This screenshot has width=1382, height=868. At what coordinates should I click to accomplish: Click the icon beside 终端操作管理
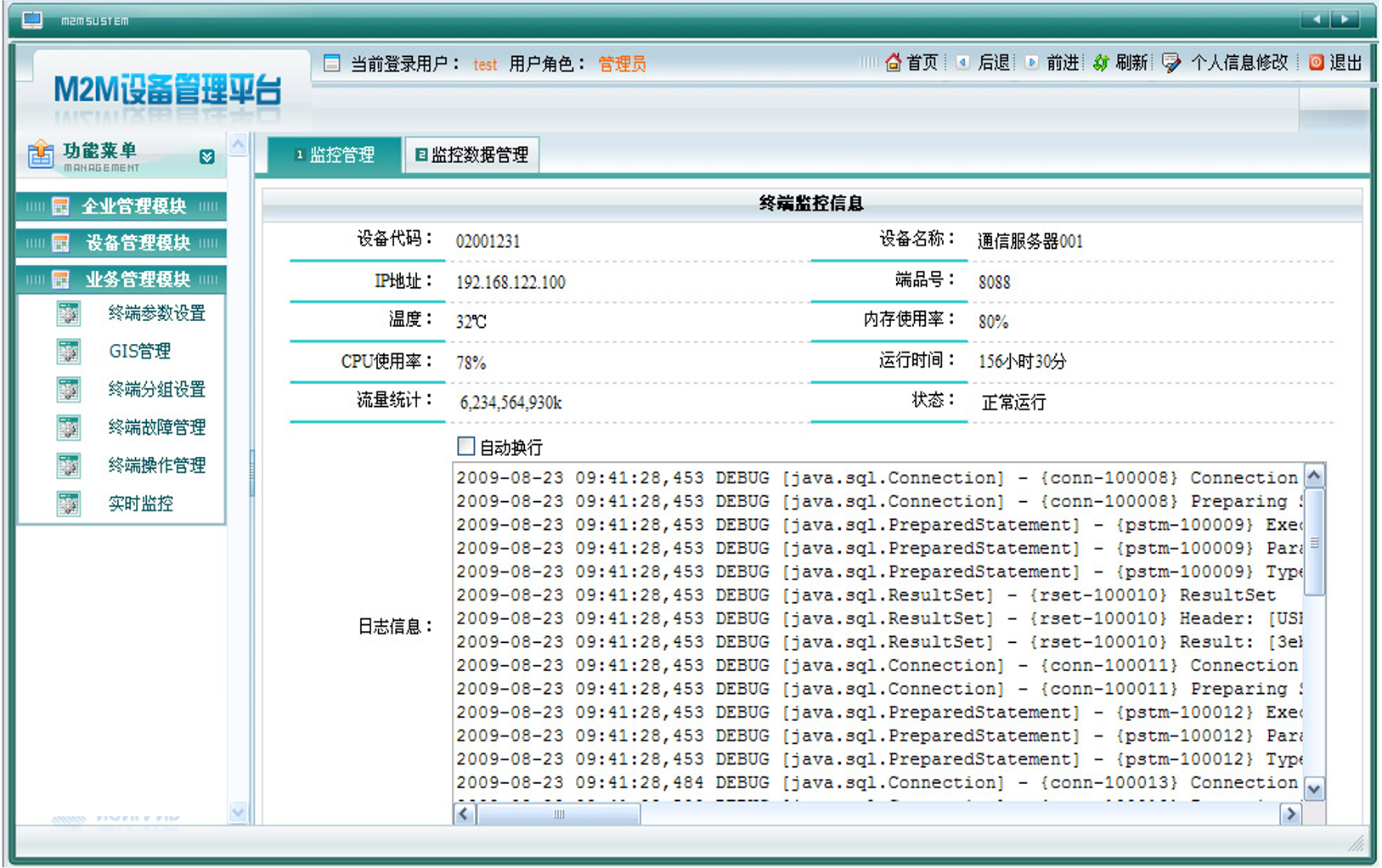coord(69,465)
